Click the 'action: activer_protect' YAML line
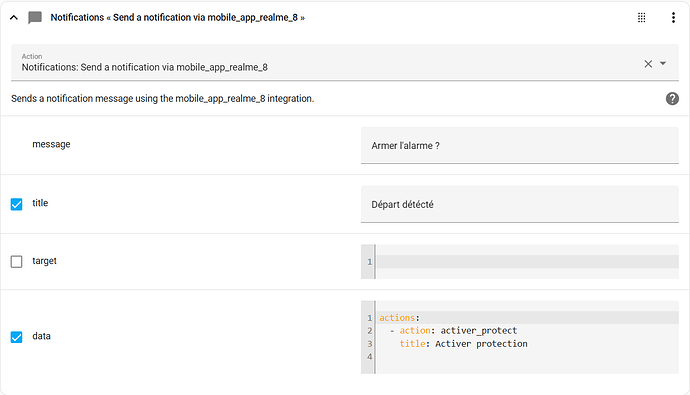The width and height of the screenshot is (690, 395). [x=453, y=330]
